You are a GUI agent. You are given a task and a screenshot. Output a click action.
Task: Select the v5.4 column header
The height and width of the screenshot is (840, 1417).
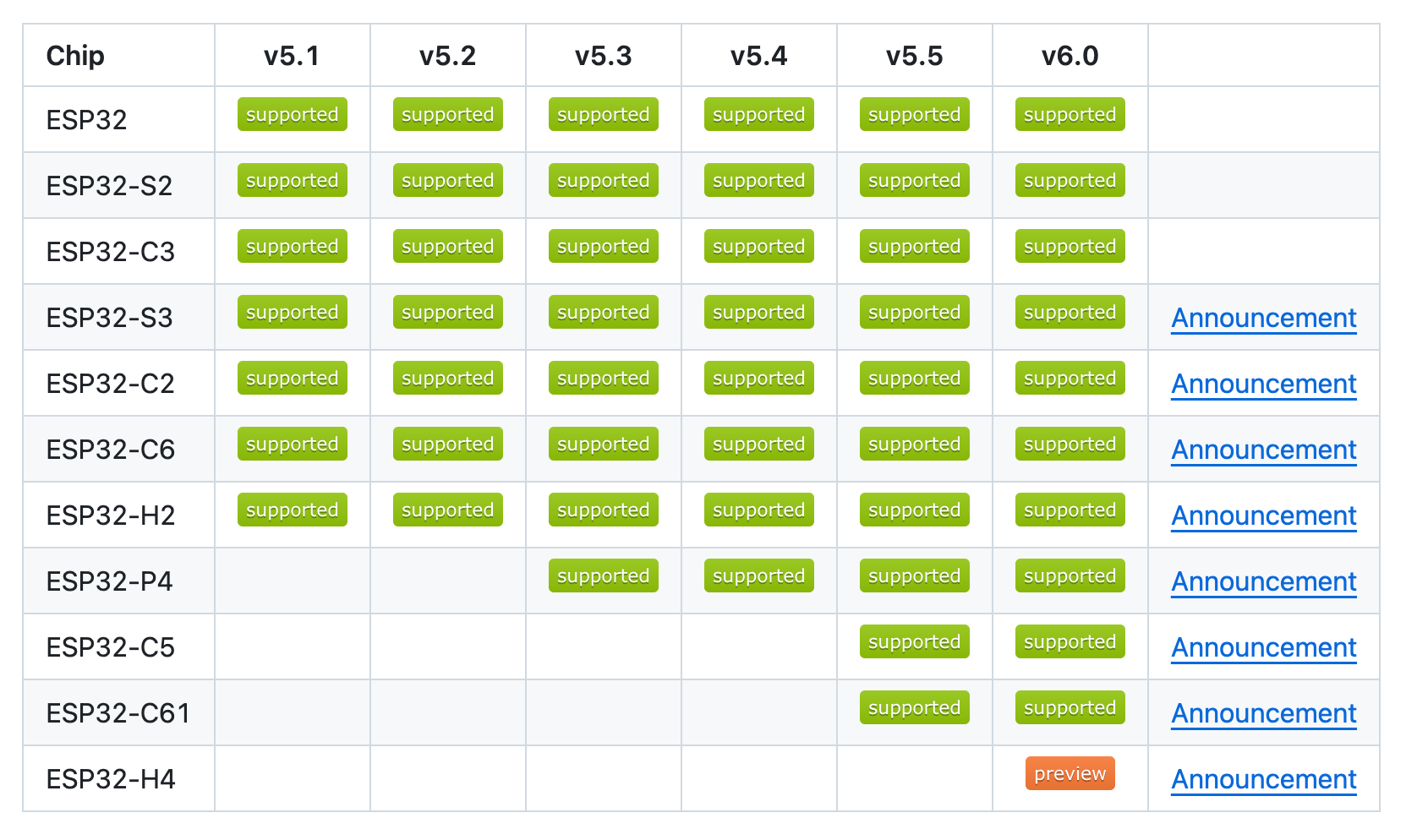759,56
